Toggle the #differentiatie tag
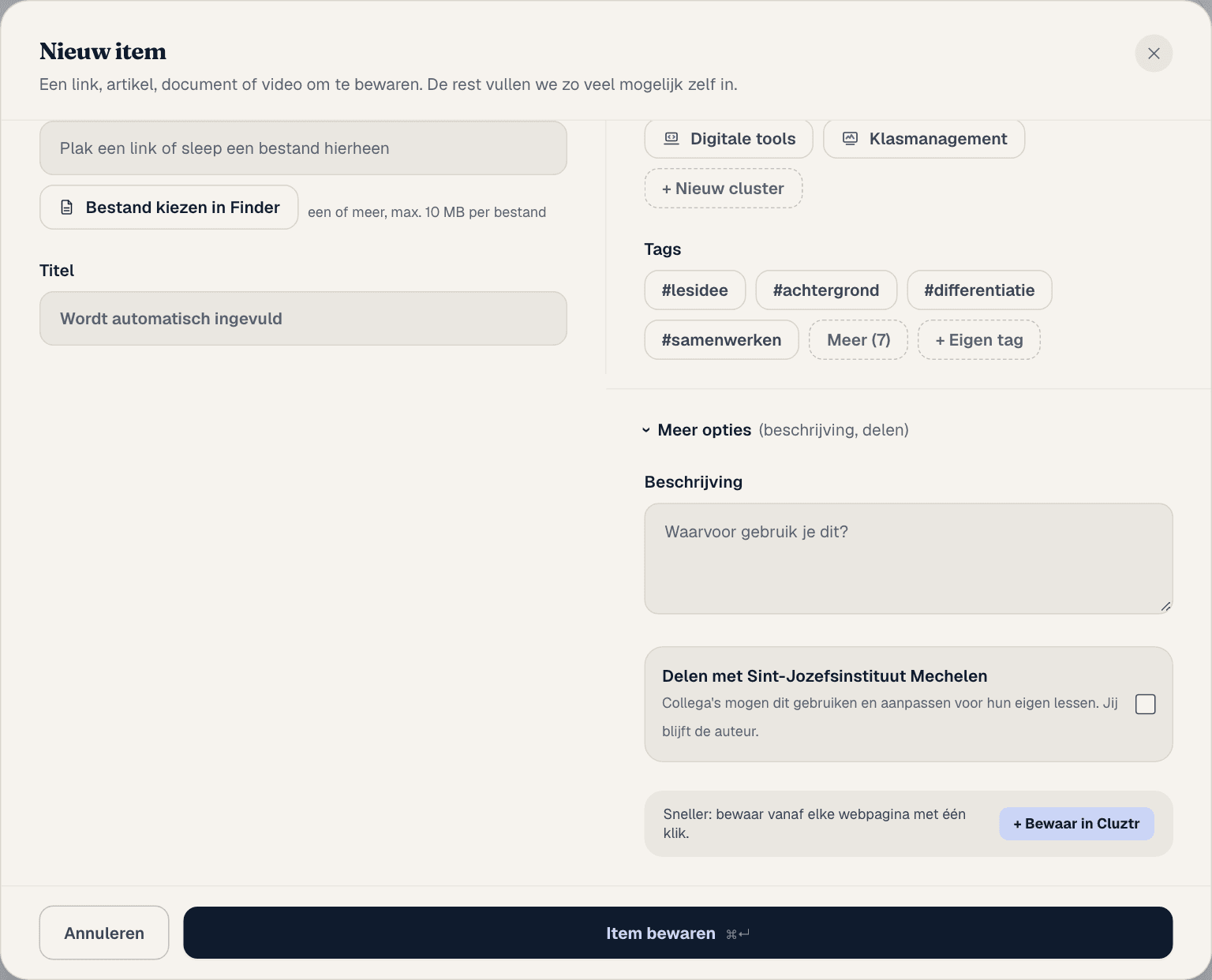The image size is (1212, 980). tap(979, 290)
